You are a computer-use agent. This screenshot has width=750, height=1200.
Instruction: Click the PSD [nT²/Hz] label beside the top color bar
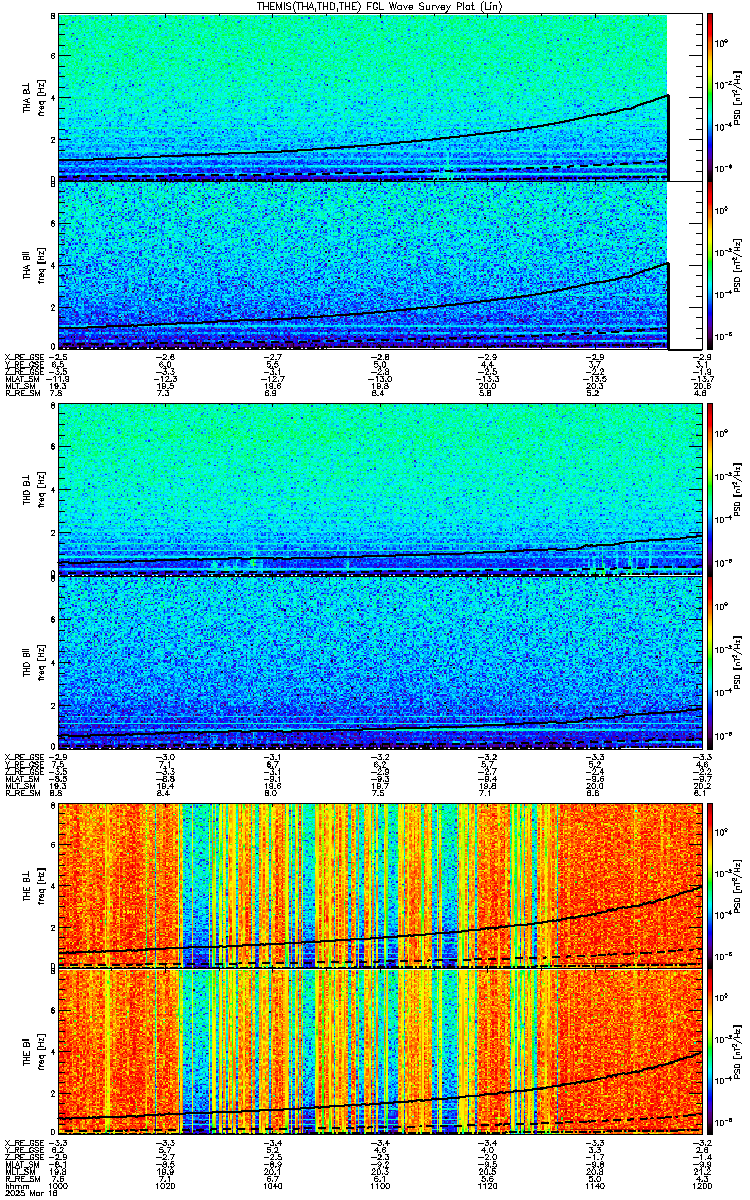(738, 97)
